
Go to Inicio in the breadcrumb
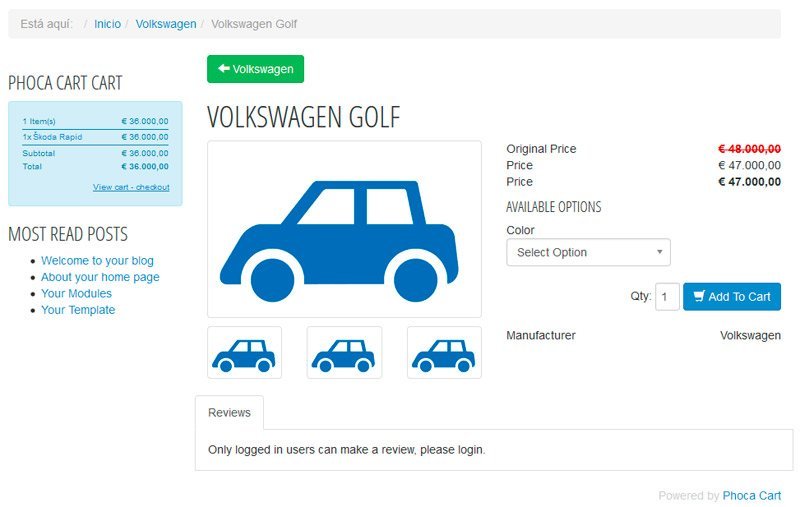pyautogui.click(x=108, y=24)
